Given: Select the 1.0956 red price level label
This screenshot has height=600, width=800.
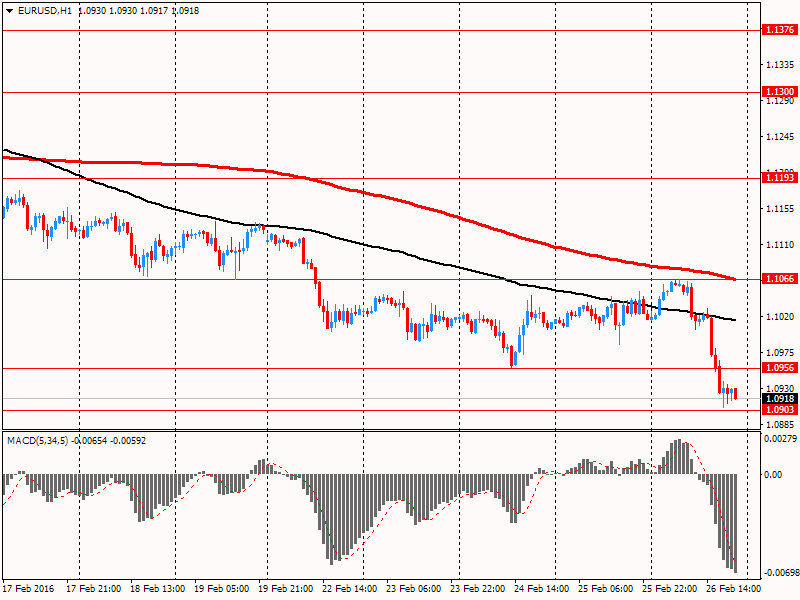Looking at the screenshot, I should (x=779, y=368).
